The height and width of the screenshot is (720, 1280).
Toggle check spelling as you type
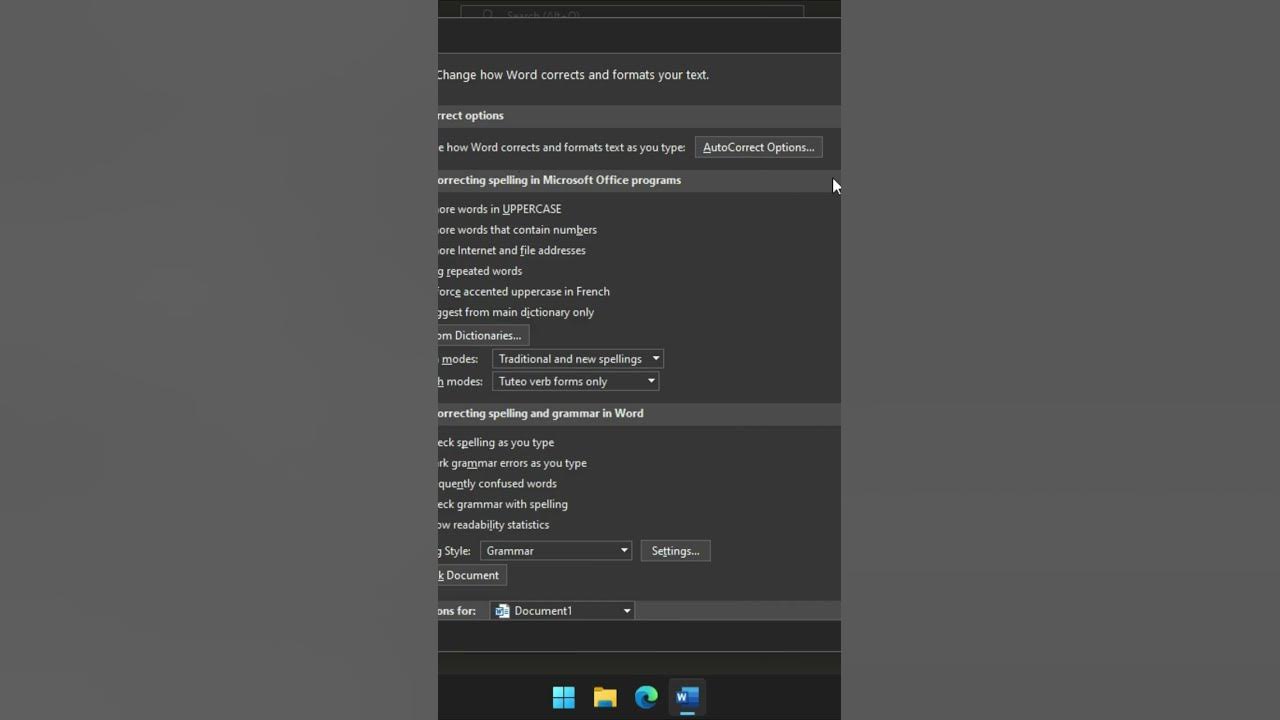(x=496, y=442)
